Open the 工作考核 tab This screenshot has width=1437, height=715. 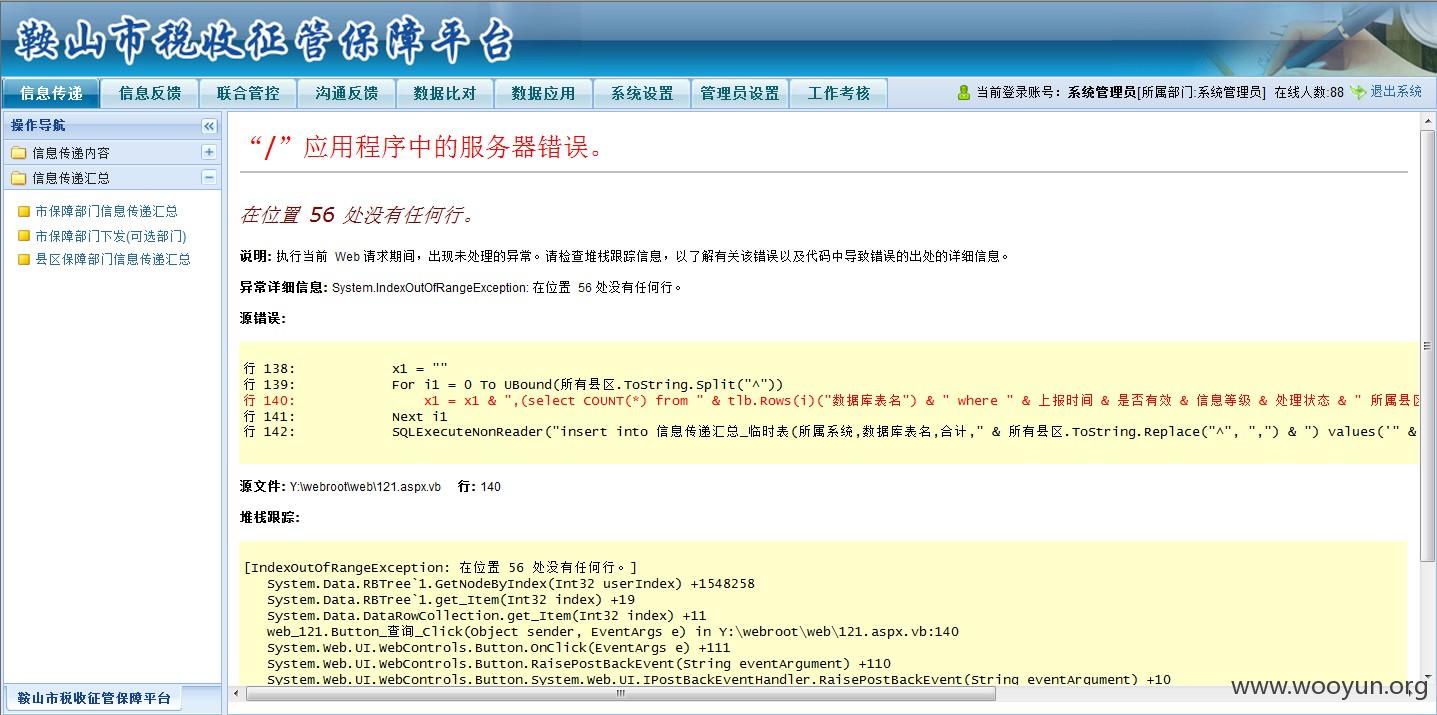pyautogui.click(x=839, y=93)
